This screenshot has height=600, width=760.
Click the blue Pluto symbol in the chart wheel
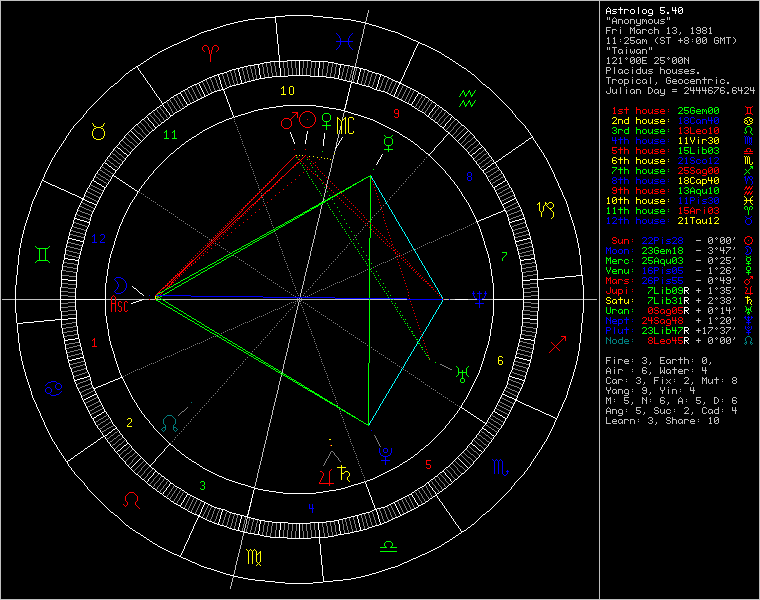coord(385,455)
